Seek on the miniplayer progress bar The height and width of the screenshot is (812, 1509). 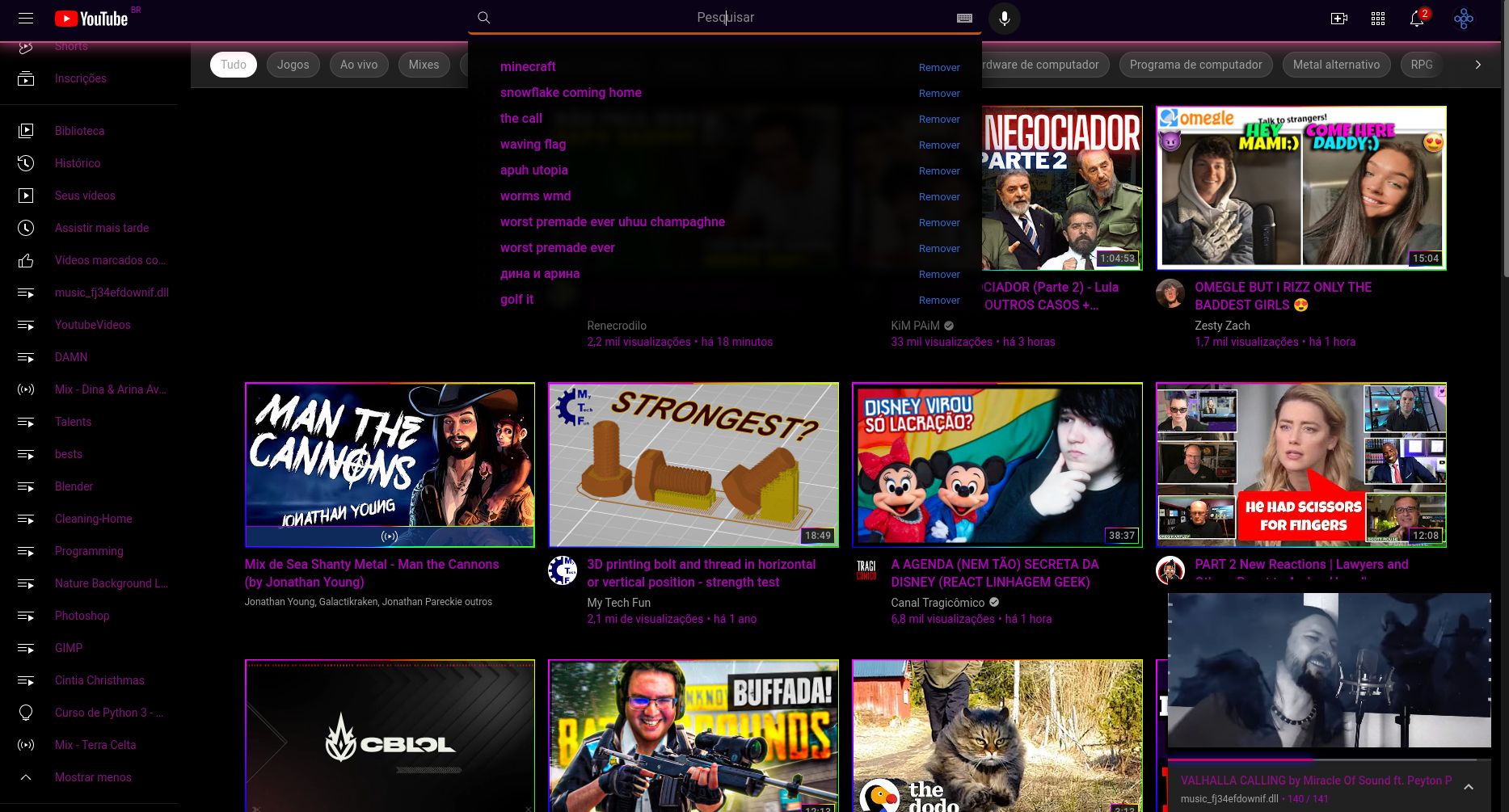[x=1329, y=759]
